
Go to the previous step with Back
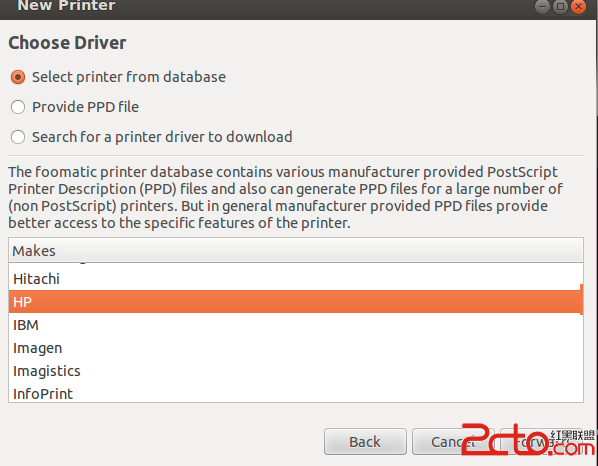click(x=365, y=442)
